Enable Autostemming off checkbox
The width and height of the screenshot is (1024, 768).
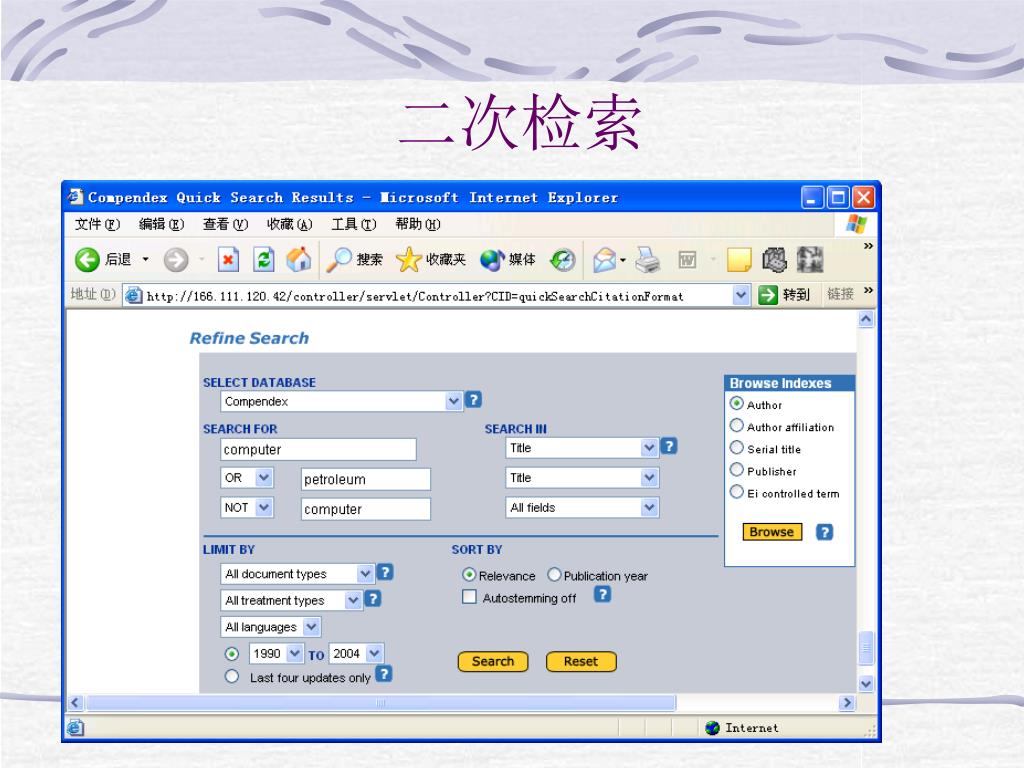click(x=469, y=597)
